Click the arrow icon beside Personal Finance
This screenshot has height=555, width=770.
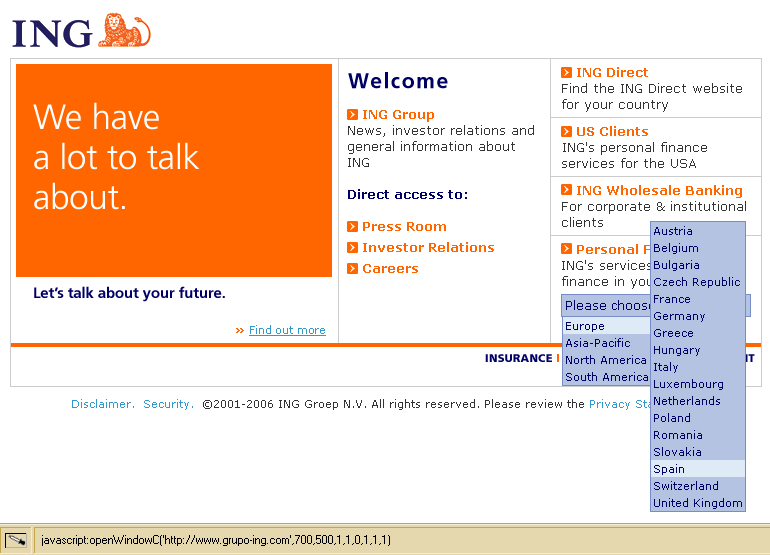click(x=566, y=249)
